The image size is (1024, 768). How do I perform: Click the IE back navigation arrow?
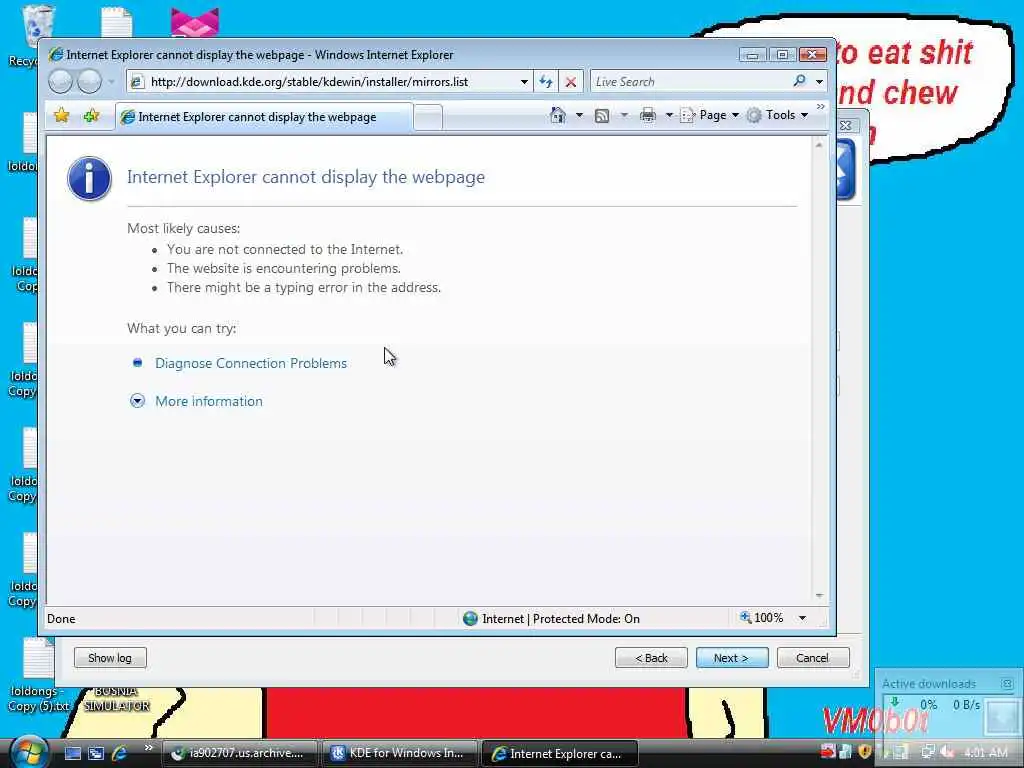point(61,82)
